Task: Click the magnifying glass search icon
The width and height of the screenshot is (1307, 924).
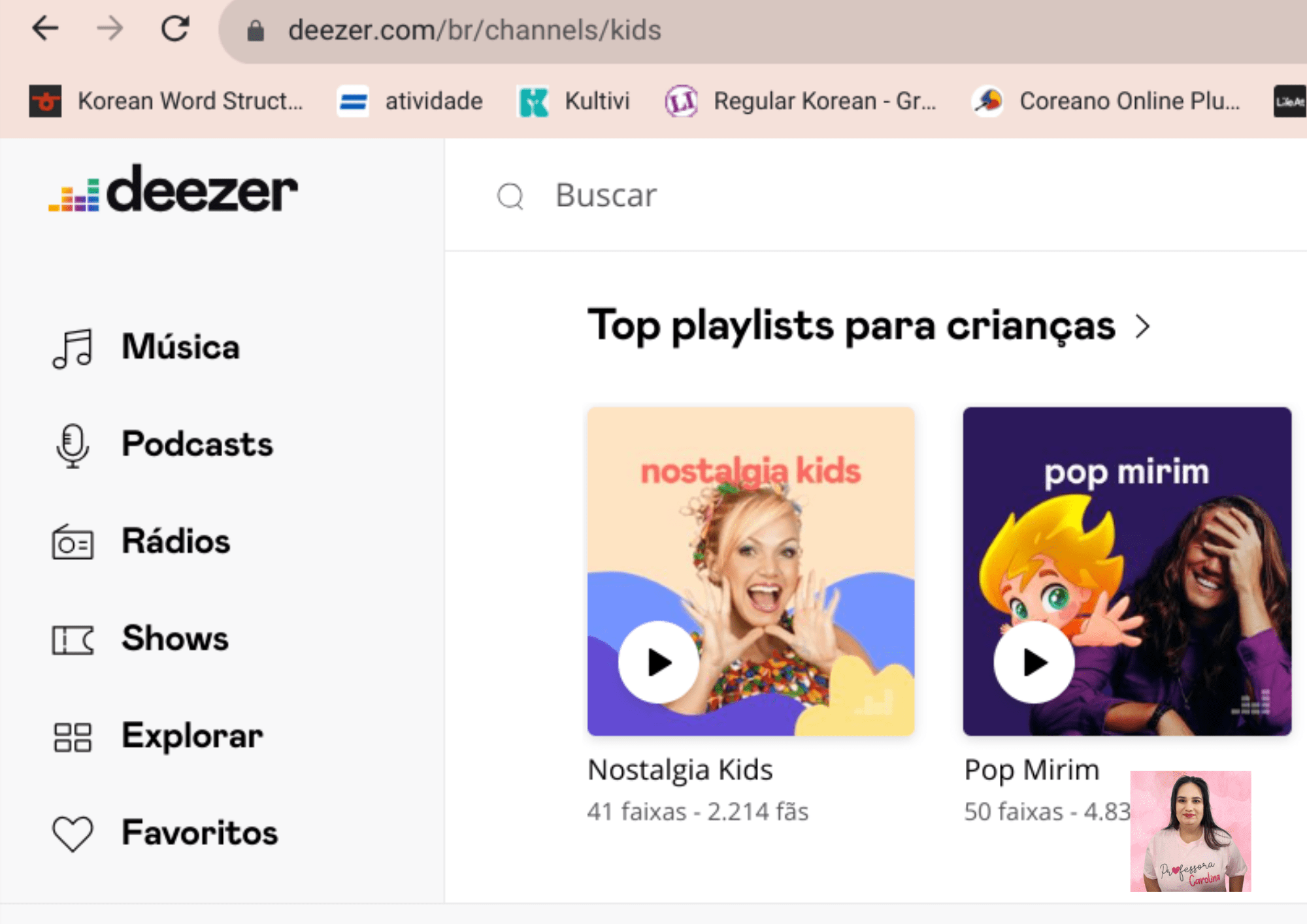Action: [510, 195]
